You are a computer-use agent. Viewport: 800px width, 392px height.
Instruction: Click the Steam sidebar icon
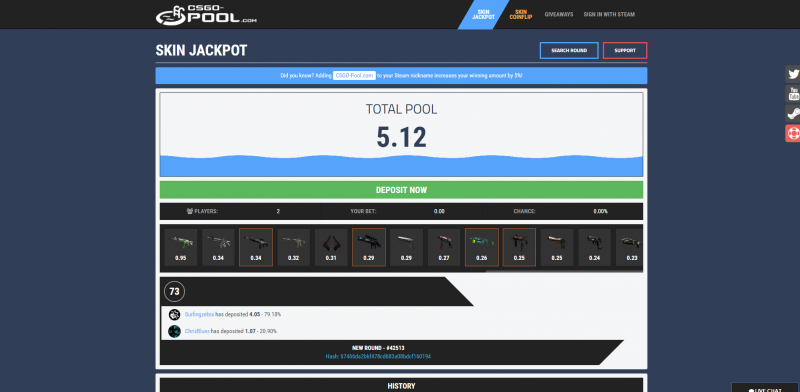pos(792,114)
